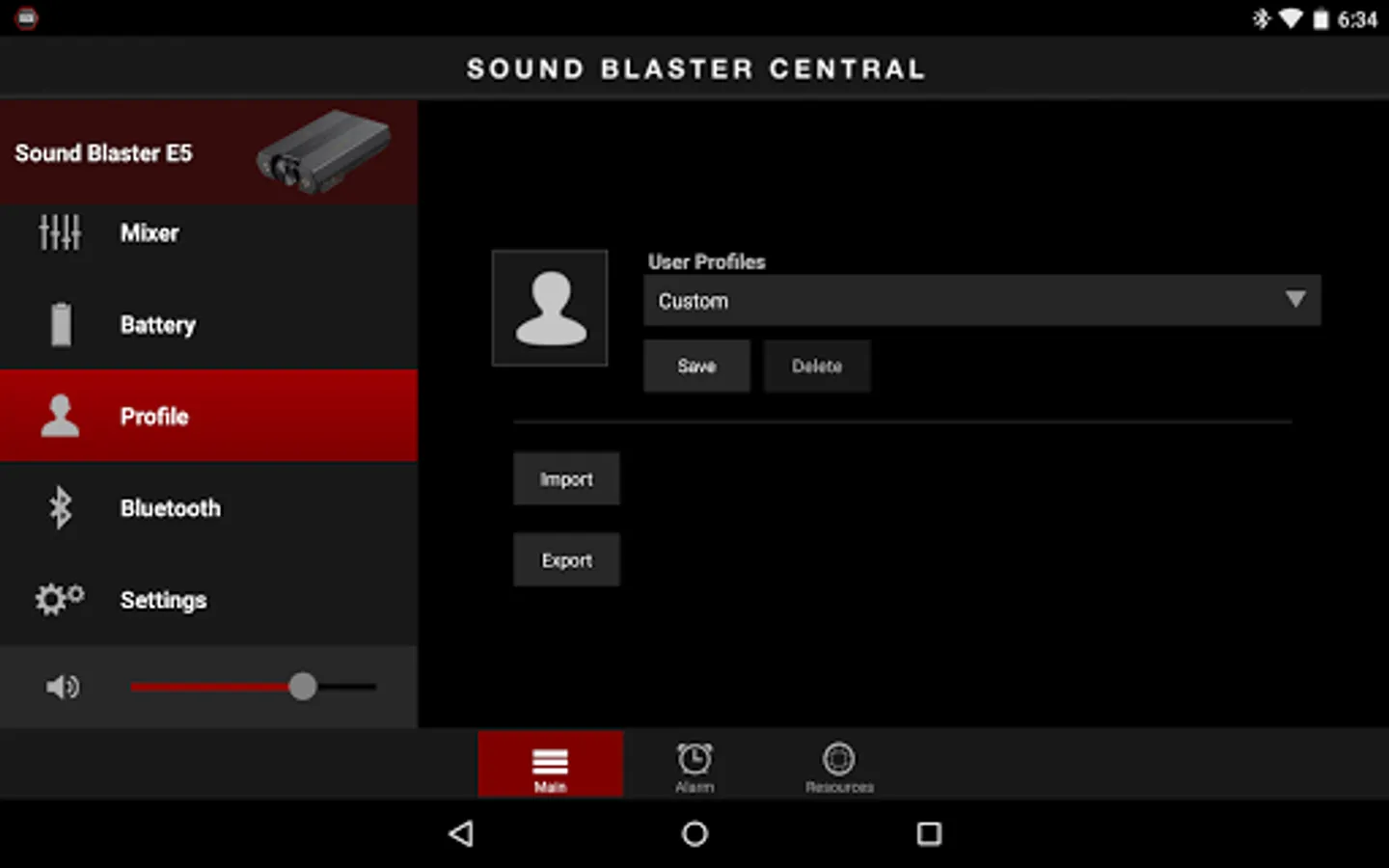
Task: Tap Android home circle button
Action: click(x=694, y=833)
